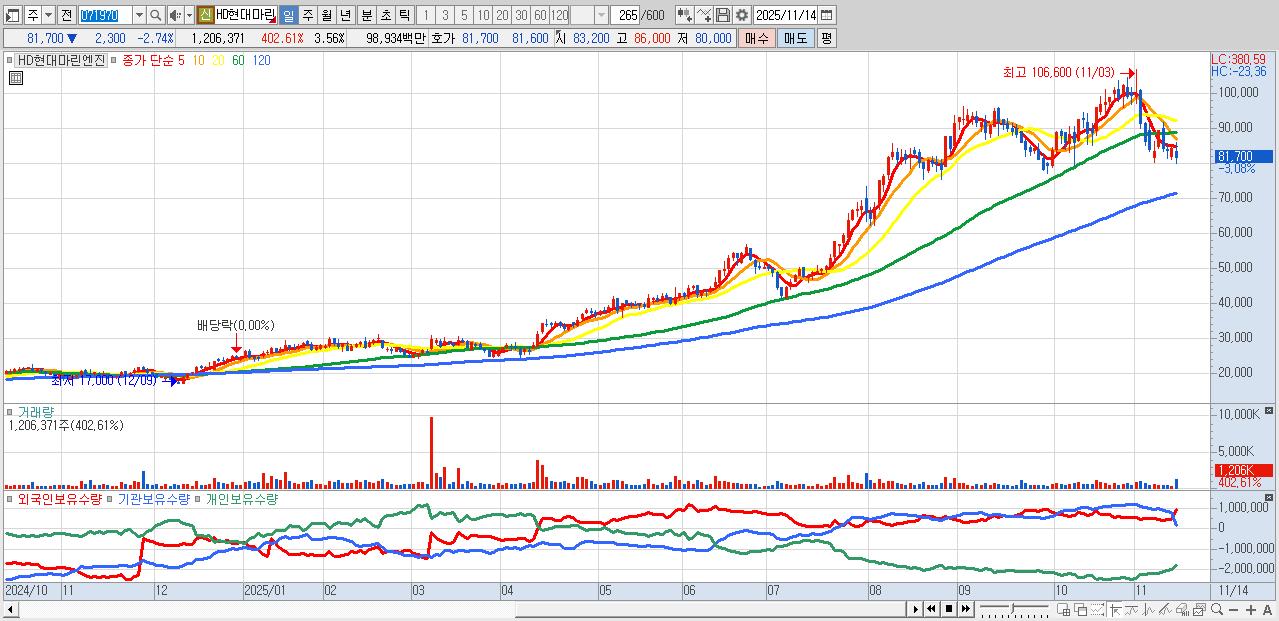Close the volume panel with X box

(x=1269, y=410)
